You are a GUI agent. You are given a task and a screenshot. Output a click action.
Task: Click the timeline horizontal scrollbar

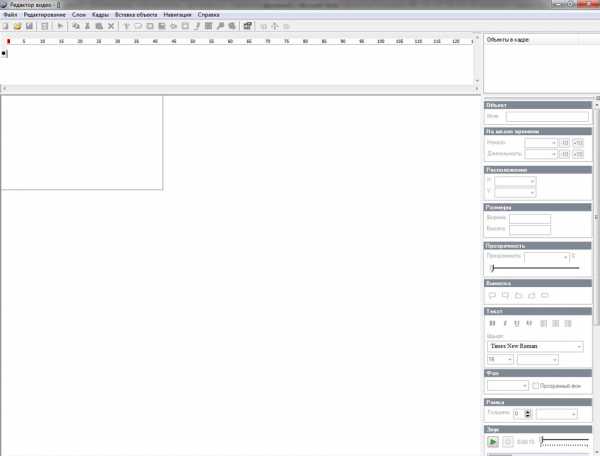tap(240, 88)
